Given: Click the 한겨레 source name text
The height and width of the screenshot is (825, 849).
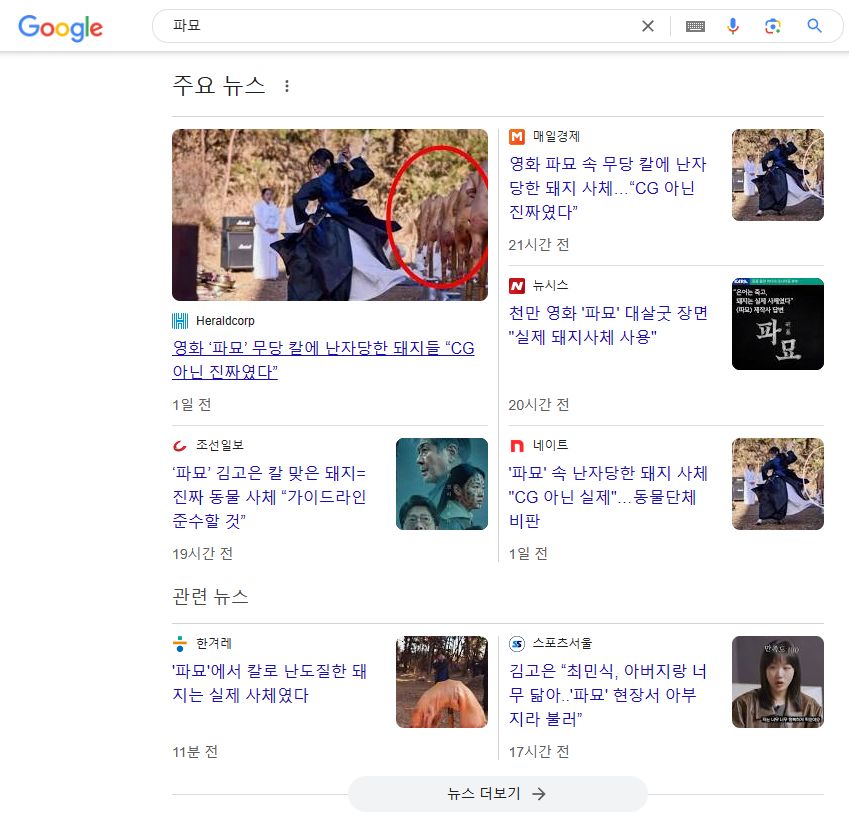Looking at the screenshot, I should (x=213, y=643).
